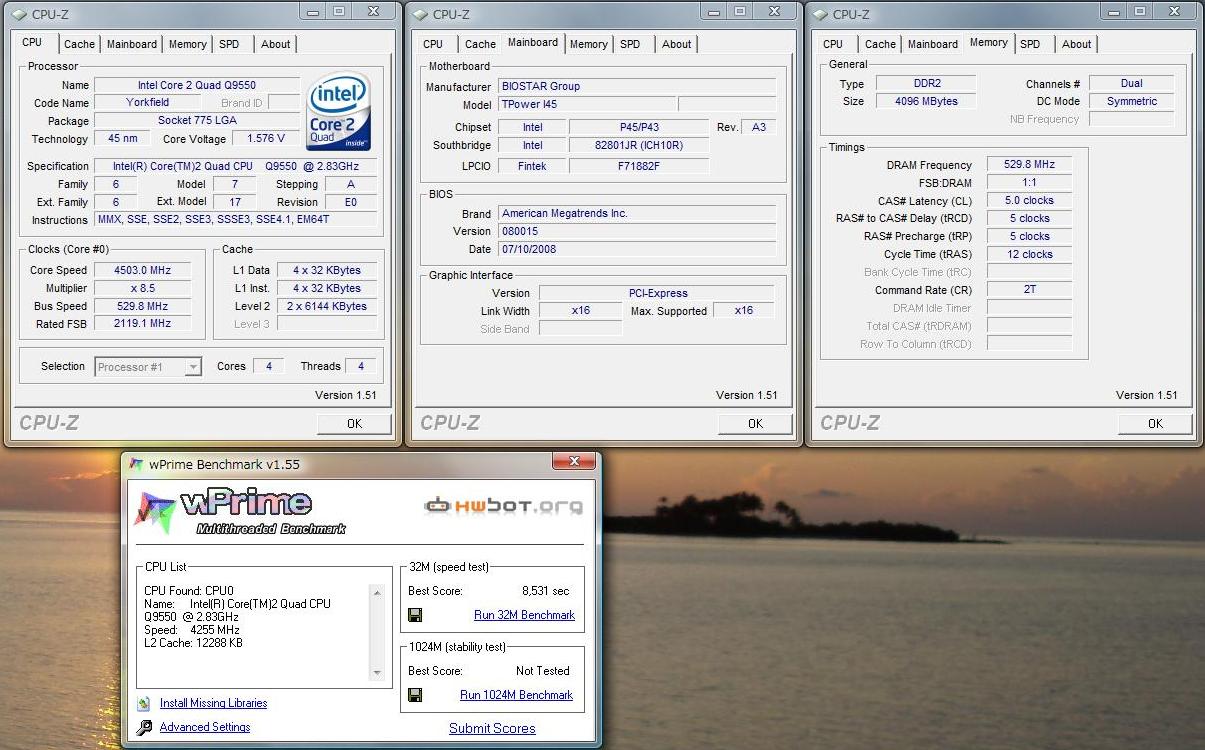Screen dimensions: 1205x750
Task: Click the Graphic Interface Version PCI-Express
Action: (x=657, y=294)
